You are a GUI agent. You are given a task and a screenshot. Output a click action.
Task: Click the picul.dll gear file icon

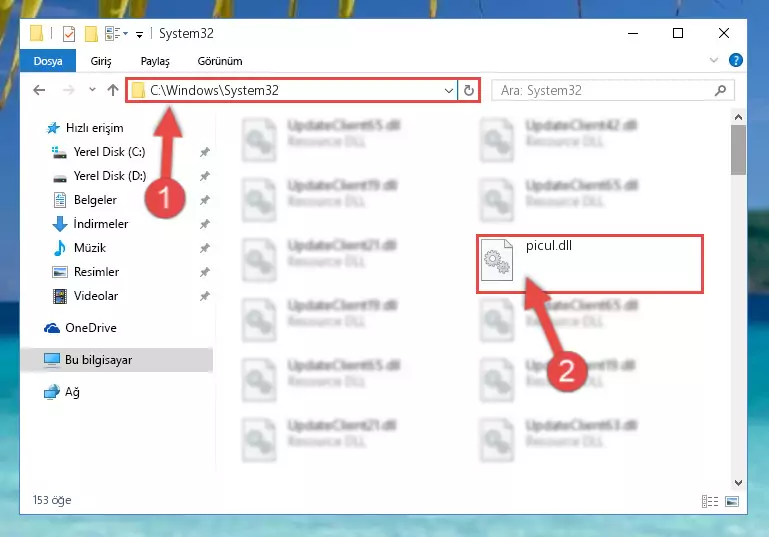[x=496, y=260]
